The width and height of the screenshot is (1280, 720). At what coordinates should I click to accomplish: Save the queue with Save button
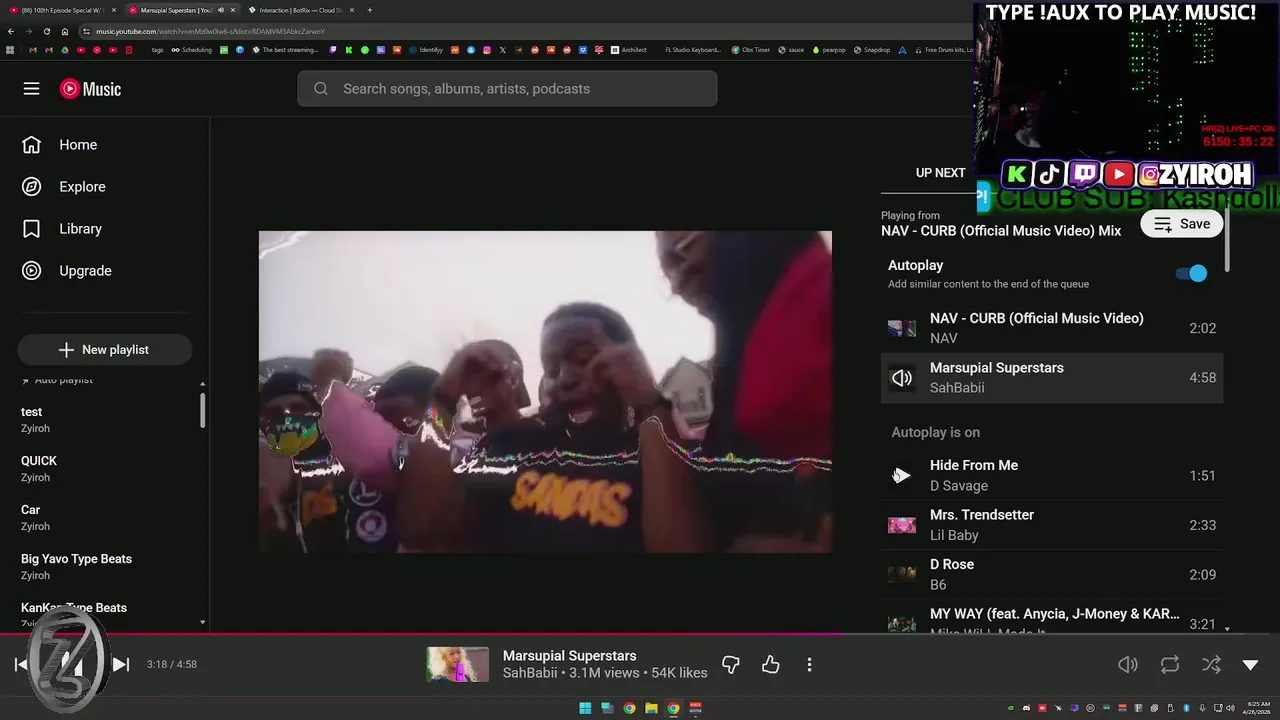coord(1182,224)
